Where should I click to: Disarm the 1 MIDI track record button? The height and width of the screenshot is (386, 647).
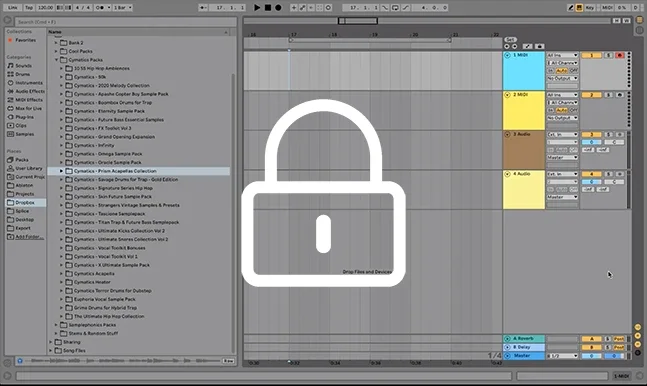pos(620,55)
